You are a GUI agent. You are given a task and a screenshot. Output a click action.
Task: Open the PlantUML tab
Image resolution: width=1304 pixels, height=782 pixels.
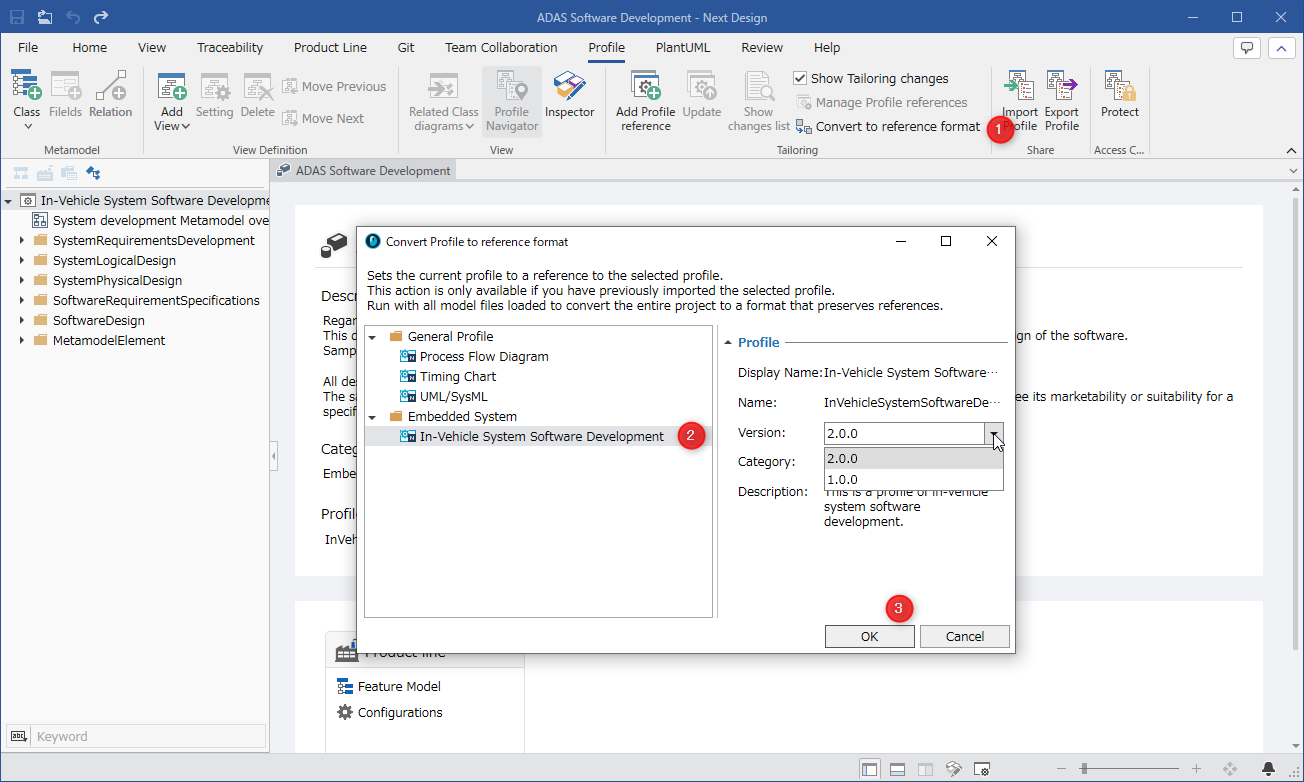[x=683, y=47]
